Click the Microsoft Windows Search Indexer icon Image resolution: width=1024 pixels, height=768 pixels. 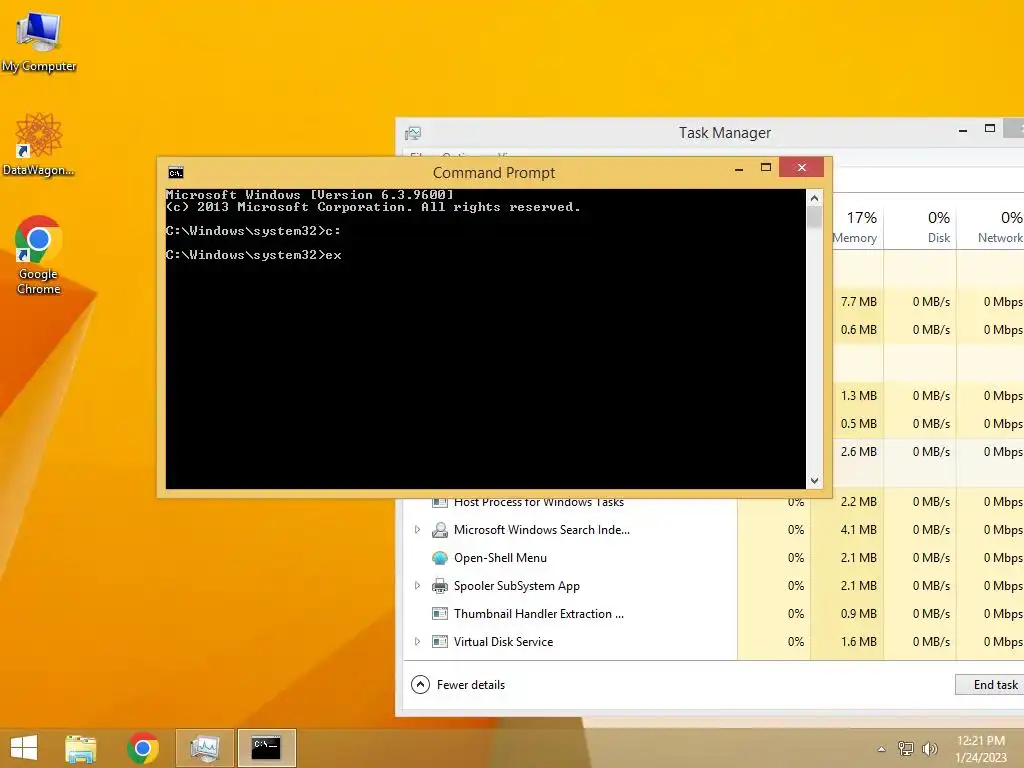[x=440, y=530]
